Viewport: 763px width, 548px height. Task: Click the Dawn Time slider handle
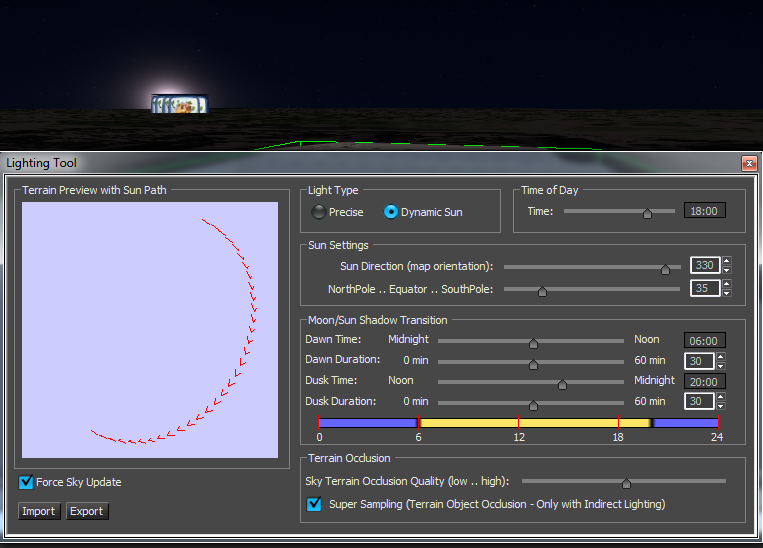coord(533,341)
